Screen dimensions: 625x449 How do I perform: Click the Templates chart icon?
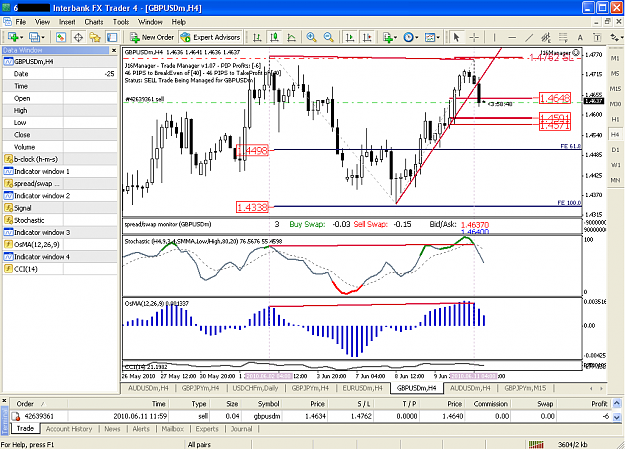click(430, 37)
